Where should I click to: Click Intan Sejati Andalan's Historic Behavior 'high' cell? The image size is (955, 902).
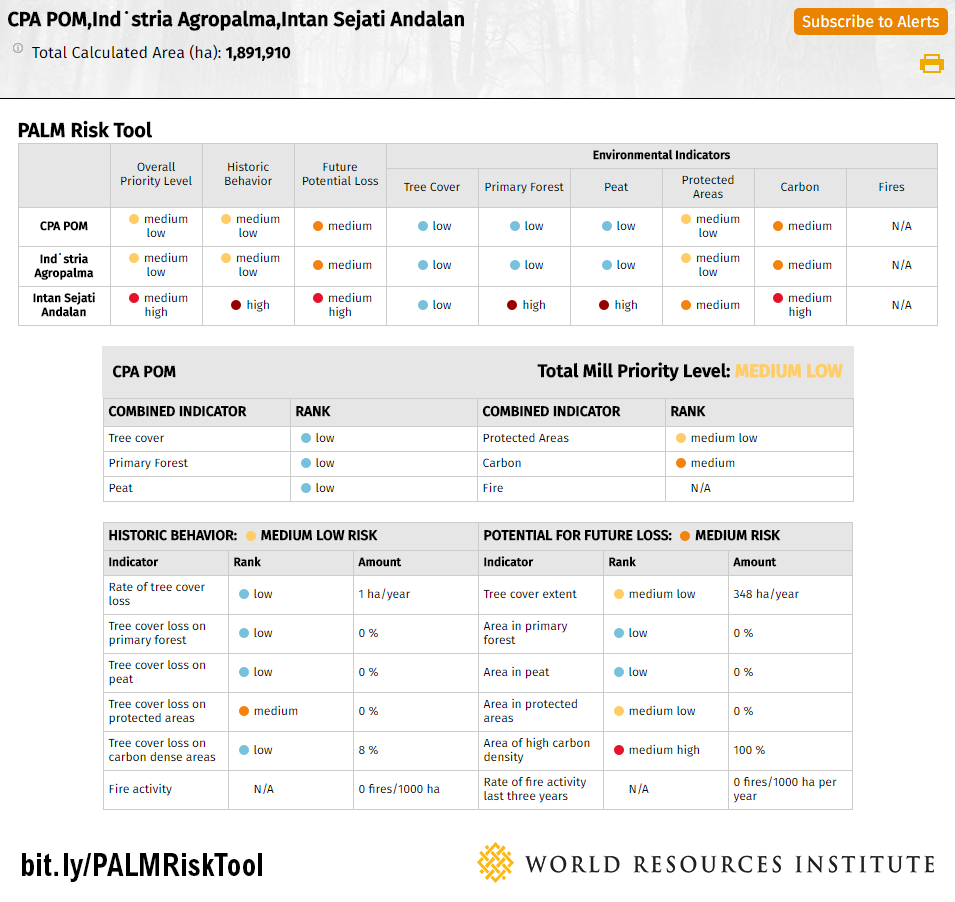pos(250,305)
